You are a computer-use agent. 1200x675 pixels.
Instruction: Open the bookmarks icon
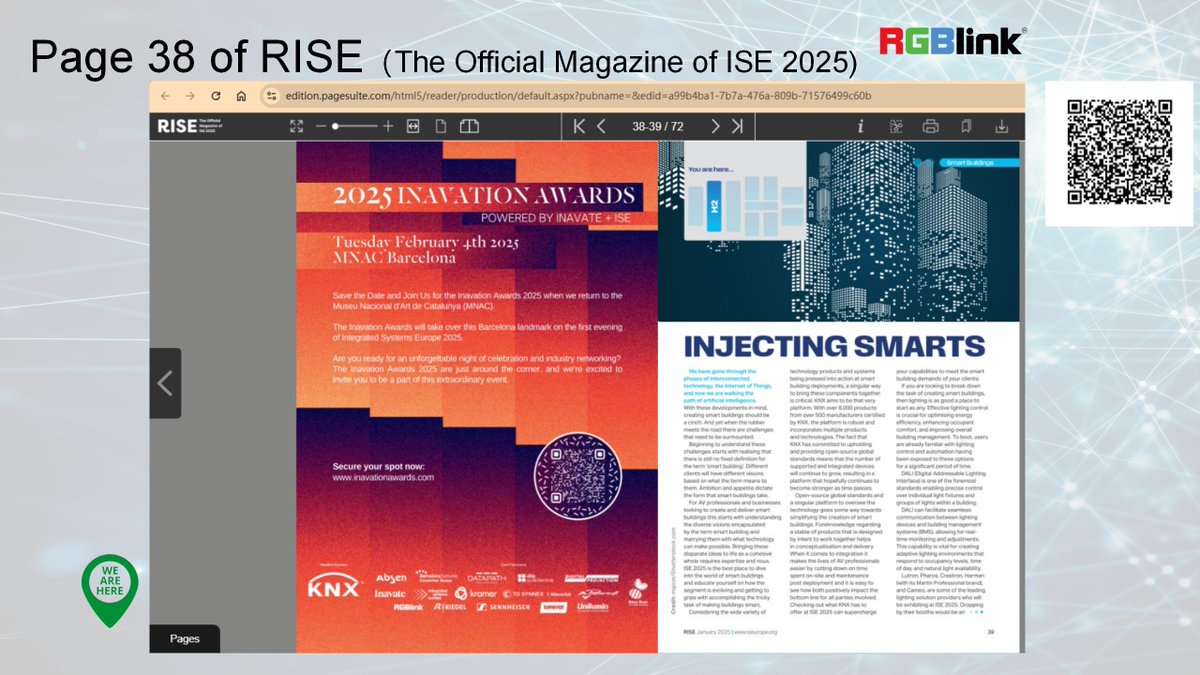966,126
